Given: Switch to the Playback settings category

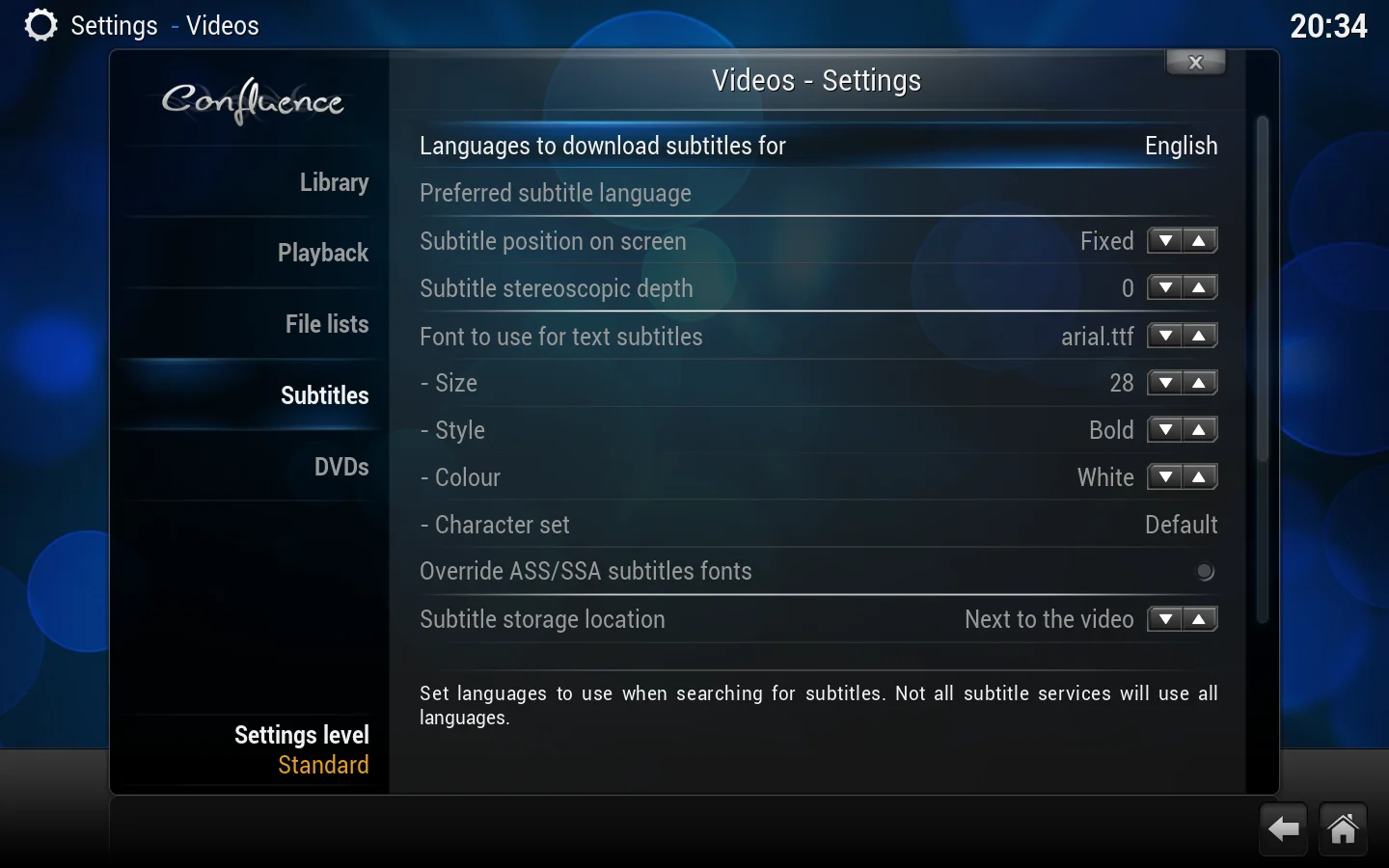Looking at the screenshot, I should tap(323, 253).
